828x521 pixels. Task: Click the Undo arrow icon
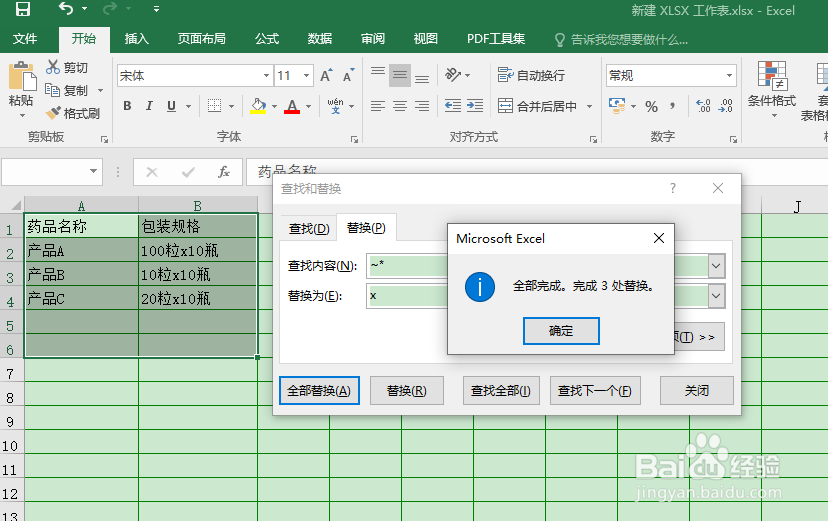coord(66,8)
